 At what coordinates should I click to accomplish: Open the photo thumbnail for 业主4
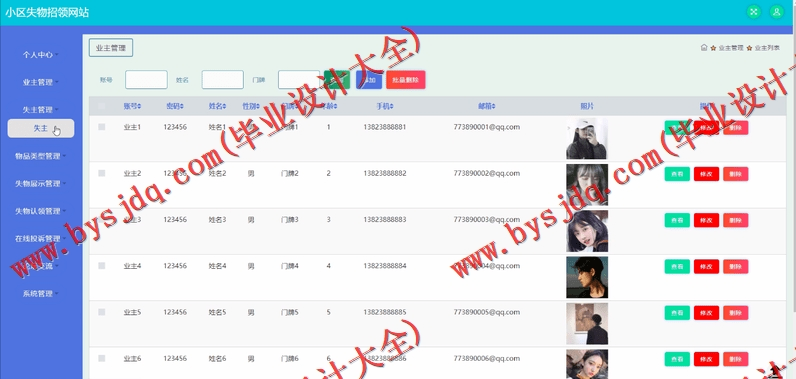587,277
